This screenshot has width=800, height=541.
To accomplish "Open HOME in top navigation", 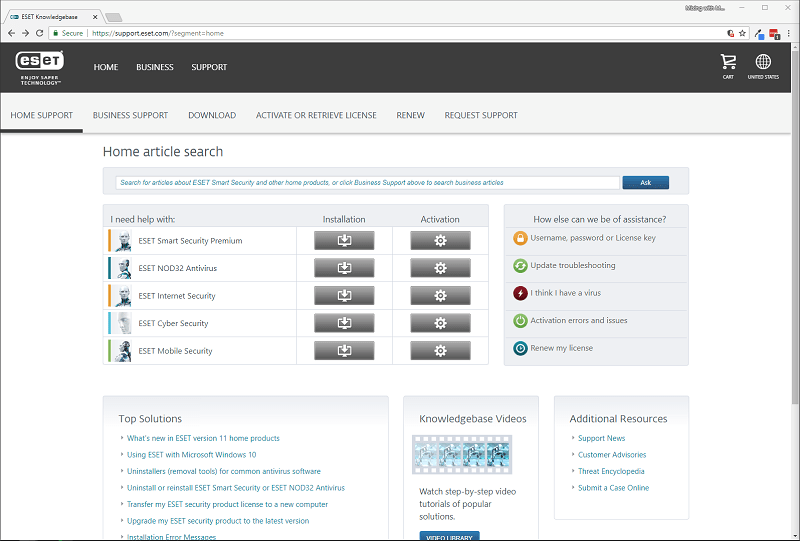I will (106, 67).
